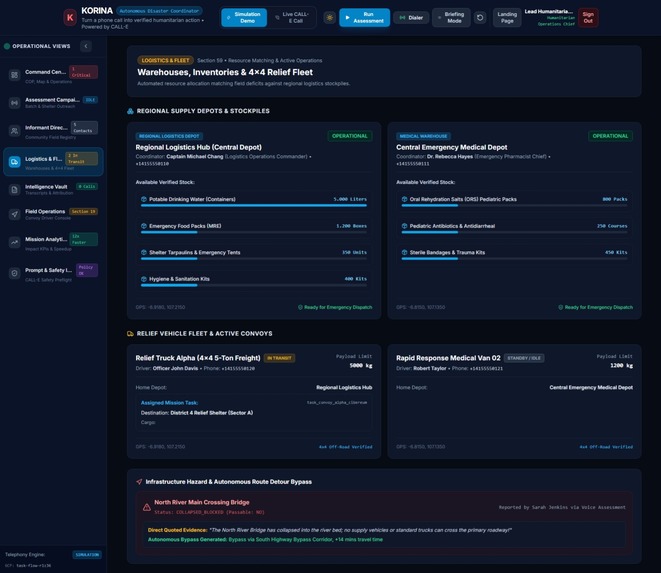Click the bridge hazard warning triangle icon
661x573 pixels.
pyautogui.click(x=147, y=507)
